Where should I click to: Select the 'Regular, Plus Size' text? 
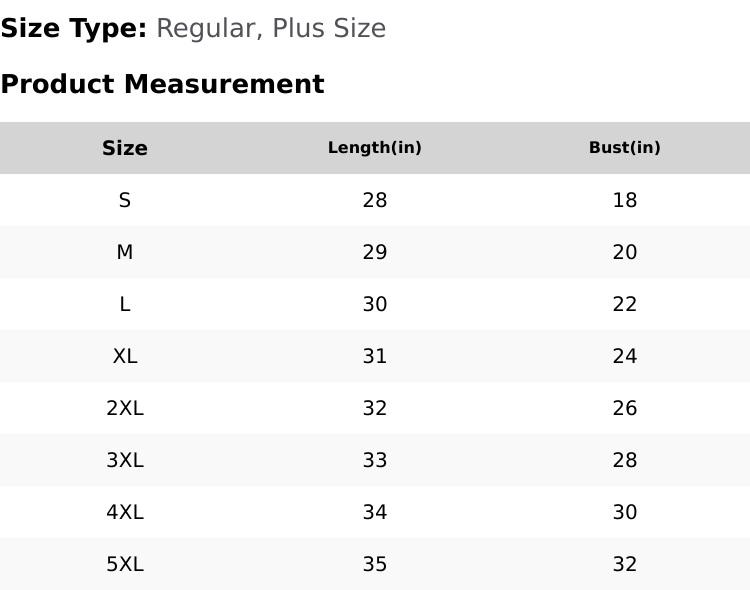click(x=271, y=28)
